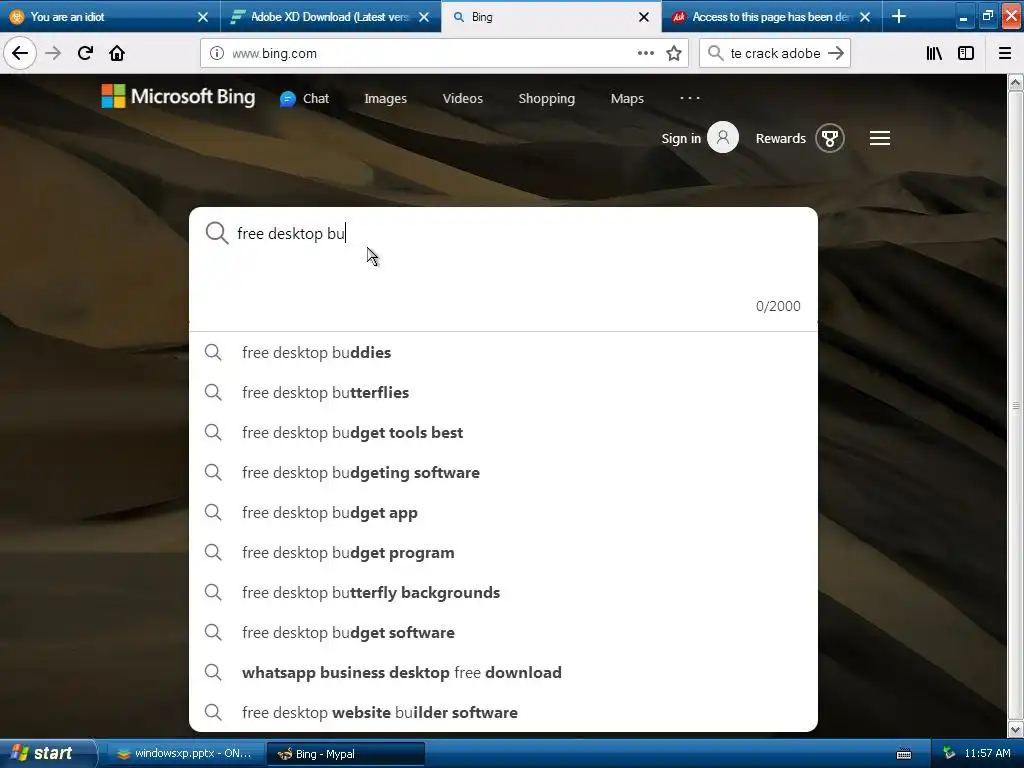Choose suggestion 'free desktop buddies'
Viewport: 1024px width, 768px height.
(x=503, y=353)
